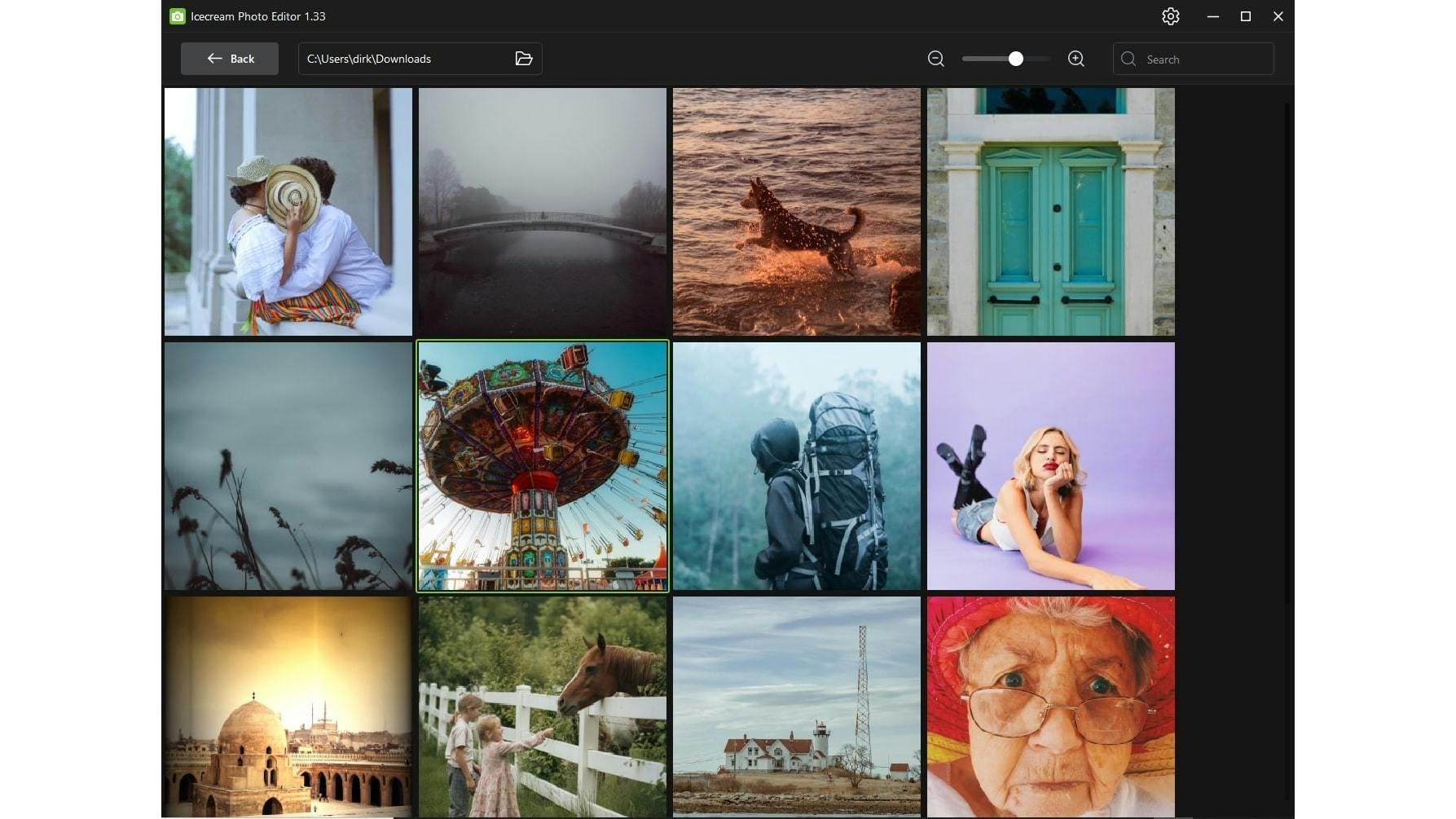Select the children feeding horse photo
1456x819 pixels.
[x=543, y=707]
